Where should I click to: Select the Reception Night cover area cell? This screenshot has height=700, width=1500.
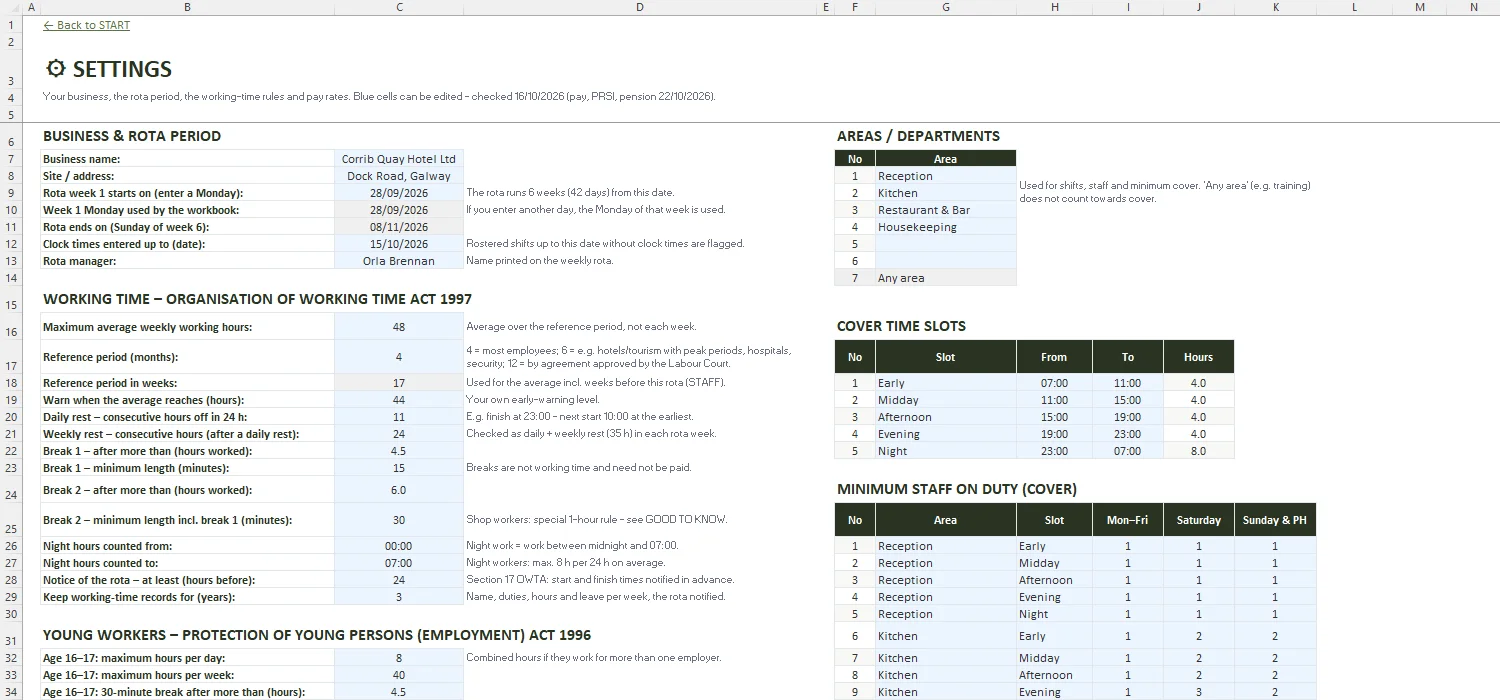pos(945,614)
